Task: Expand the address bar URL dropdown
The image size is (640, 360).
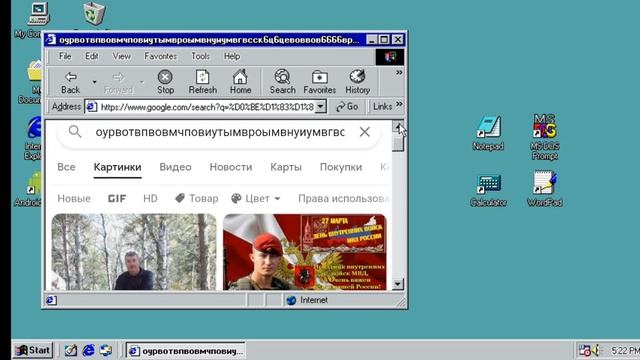Action: (321, 107)
